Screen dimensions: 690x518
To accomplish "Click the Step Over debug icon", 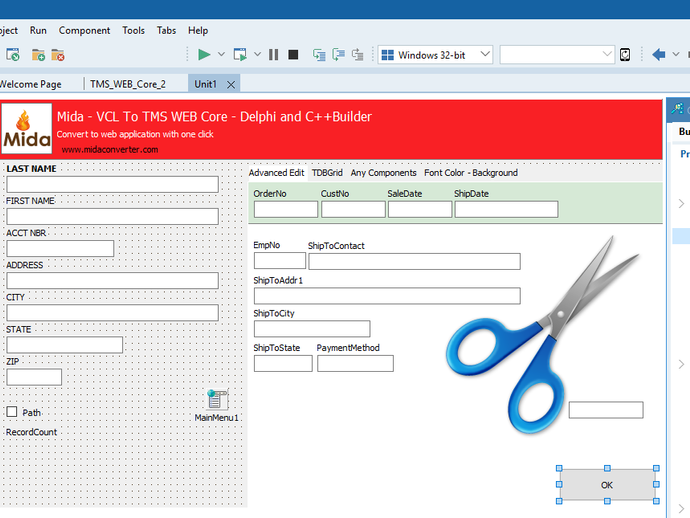I will [x=338, y=55].
